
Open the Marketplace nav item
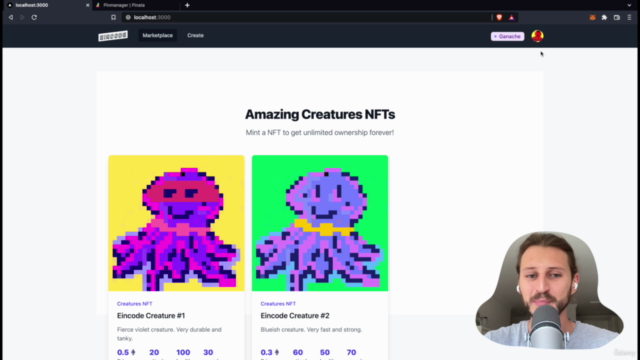[x=158, y=36]
